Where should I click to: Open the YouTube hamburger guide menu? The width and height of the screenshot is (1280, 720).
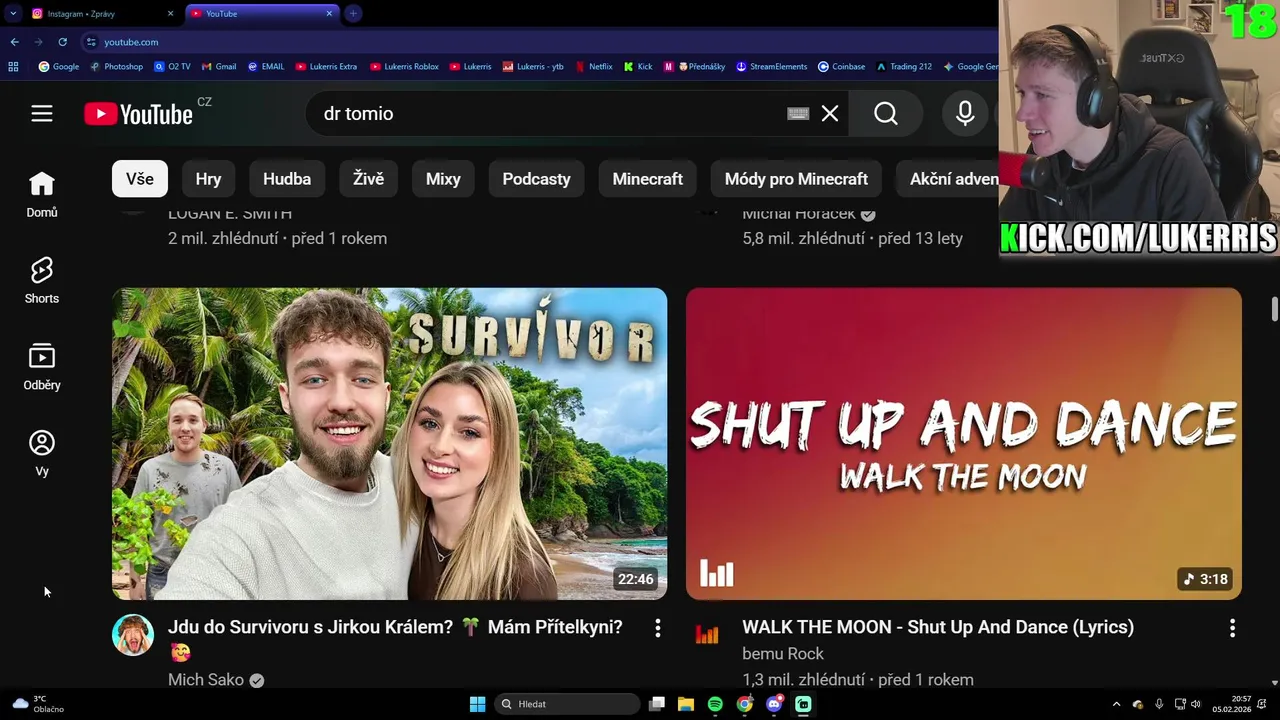(x=41, y=114)
